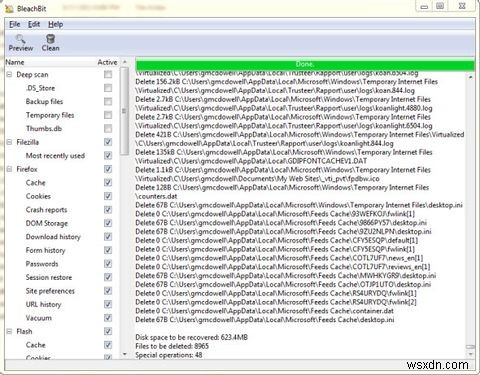Enable the Deep scan checkbox
This screenshot has height=375, width=480.
108,74
